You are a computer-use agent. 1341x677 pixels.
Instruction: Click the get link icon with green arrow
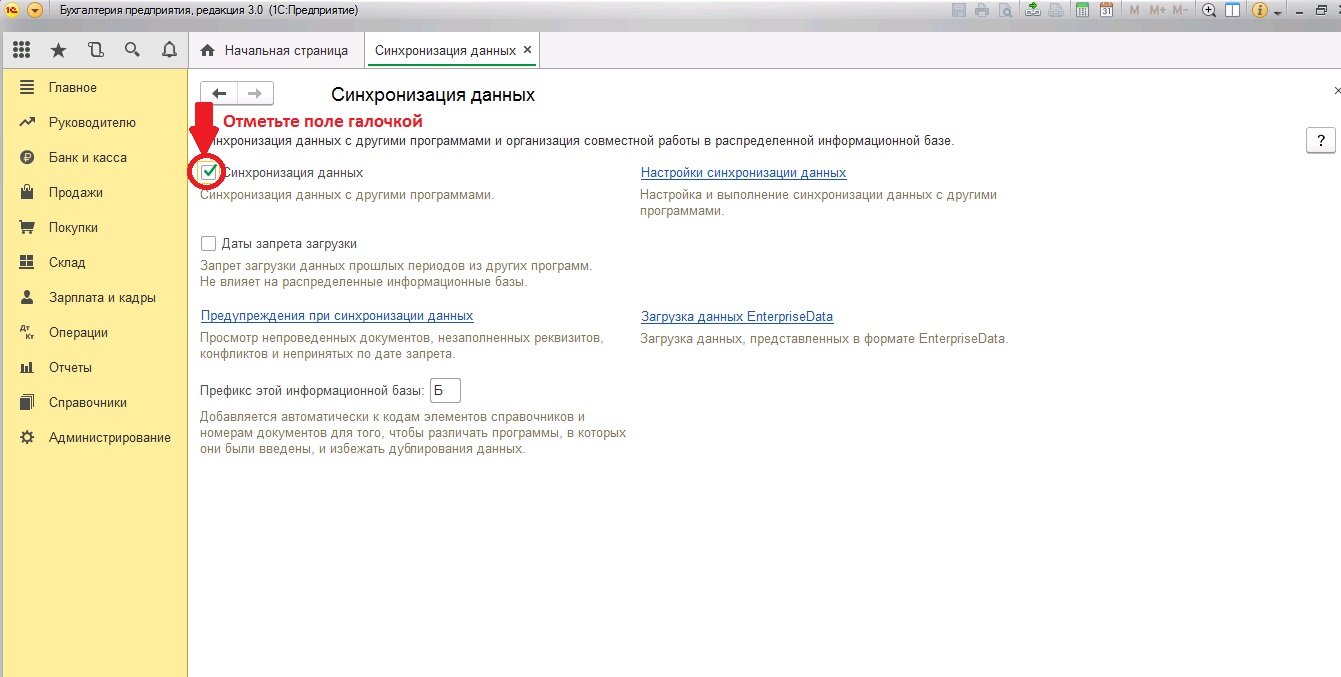pos(1032,10)
